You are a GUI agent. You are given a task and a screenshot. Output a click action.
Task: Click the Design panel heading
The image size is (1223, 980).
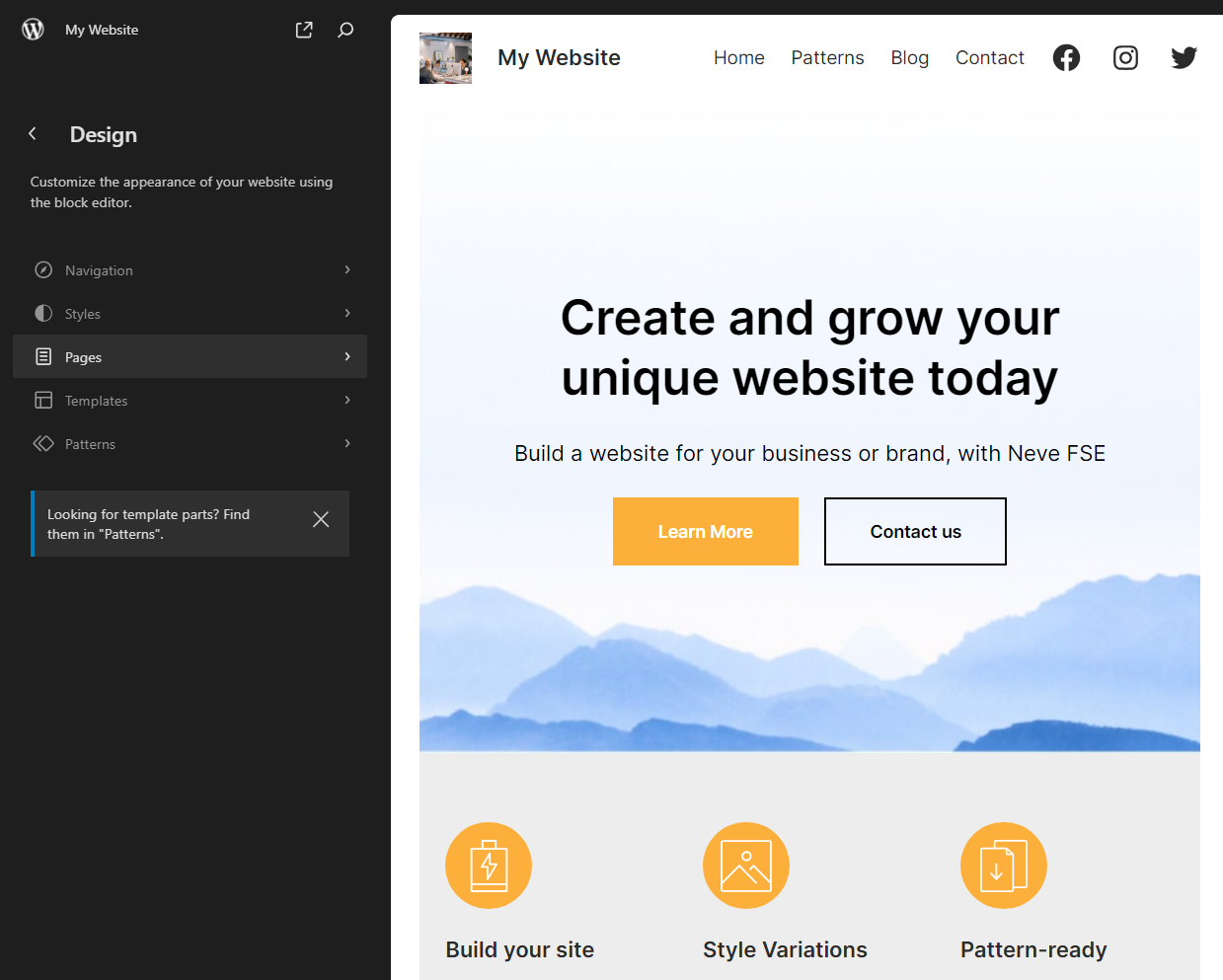pos(104,134)
